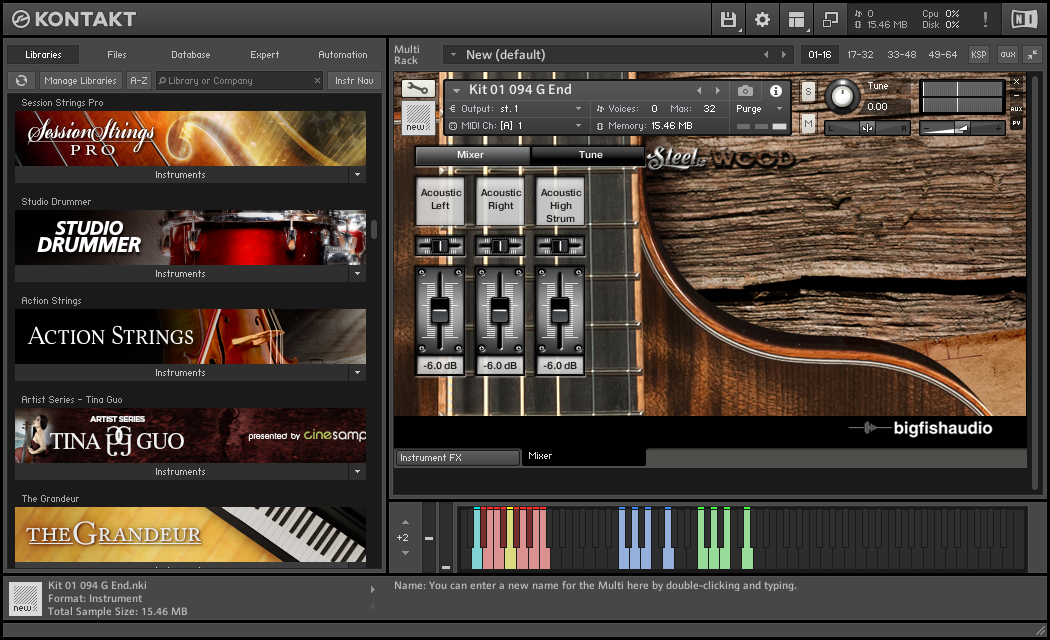Click the wrench edit-instrument icon
The height and width of the screenshot is (640, 1050).
point(416,89)
